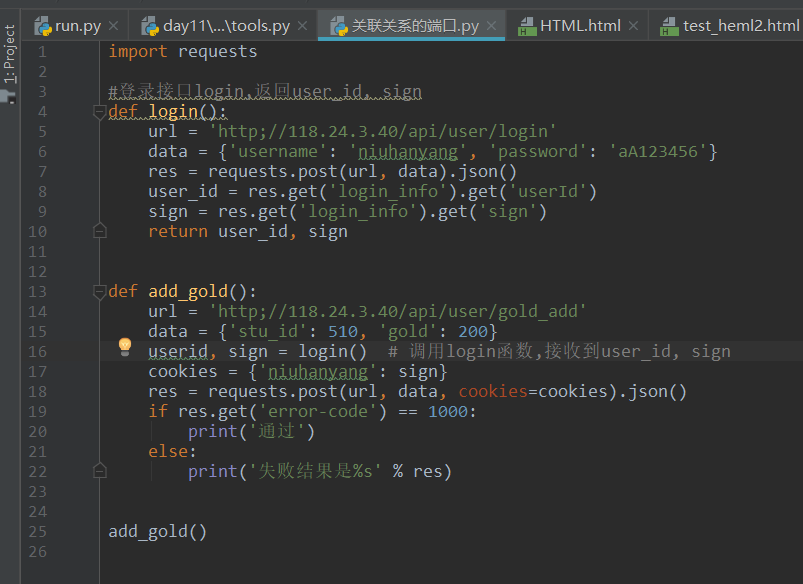Click the Python file icon on run.py tab
803x584 pixels.
(x=42, y=25)
